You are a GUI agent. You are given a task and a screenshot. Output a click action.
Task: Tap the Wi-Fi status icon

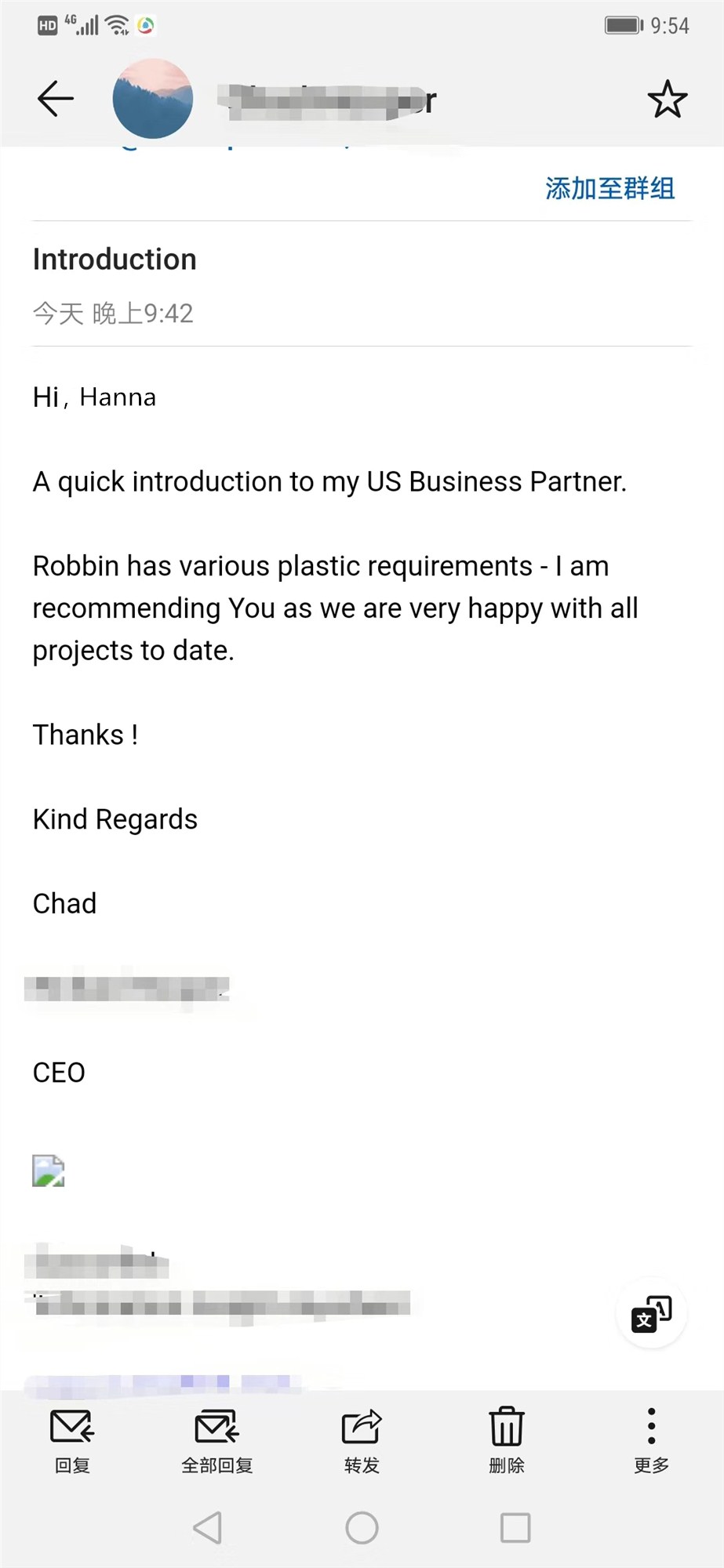(x=118, y=25)
